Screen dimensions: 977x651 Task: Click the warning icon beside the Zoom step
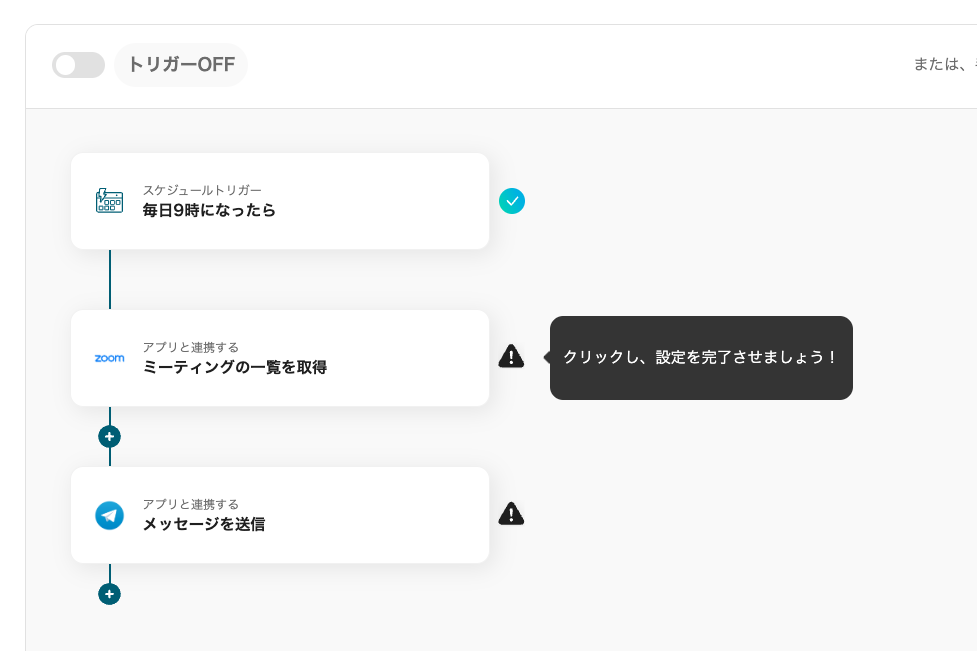tap(511, 356)
